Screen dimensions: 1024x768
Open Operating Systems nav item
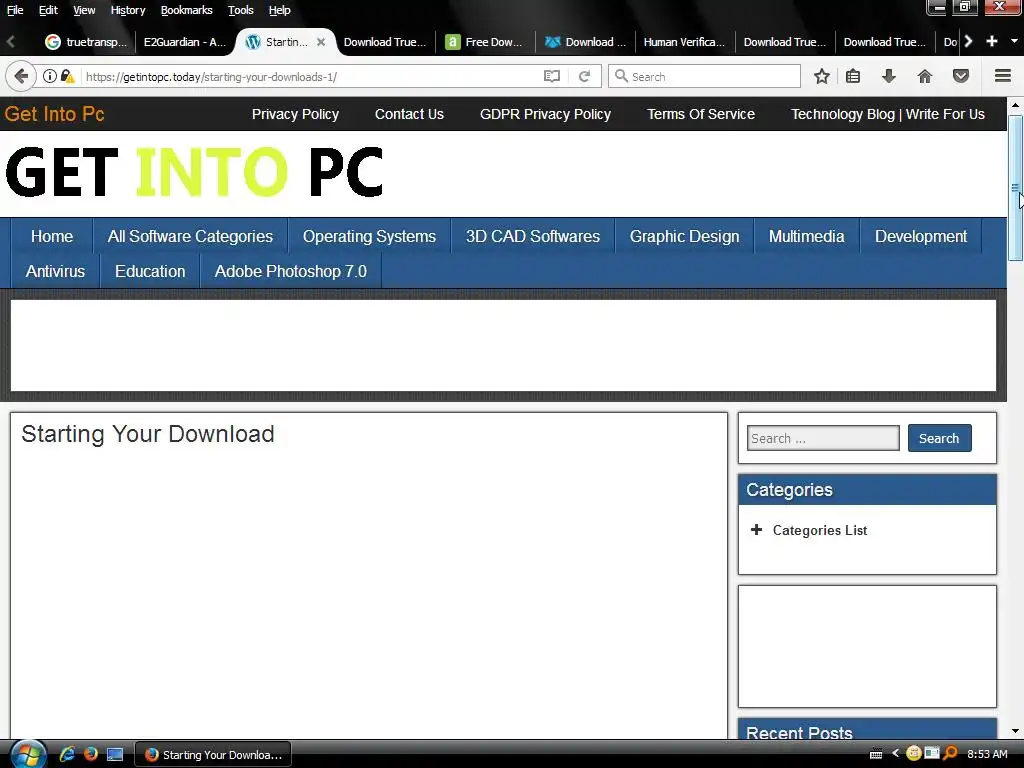tap(369, 236)
